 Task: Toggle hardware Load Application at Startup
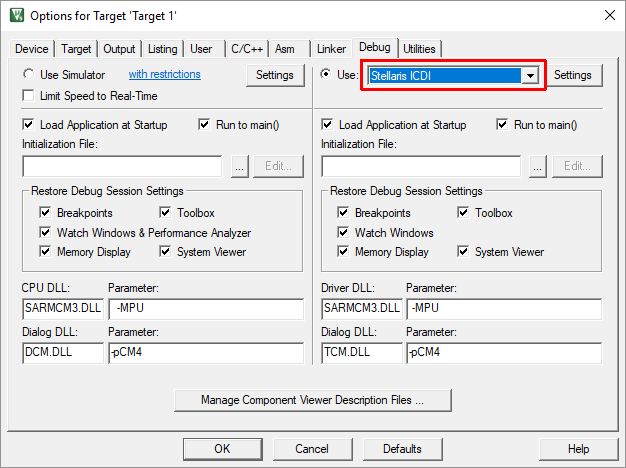pos(327,125)
